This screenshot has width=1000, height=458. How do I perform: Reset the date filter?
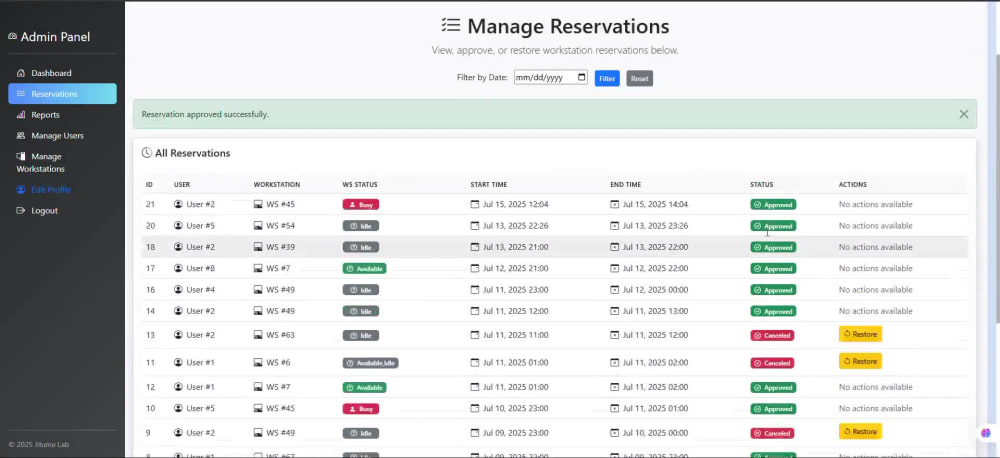tap(640, 78)
